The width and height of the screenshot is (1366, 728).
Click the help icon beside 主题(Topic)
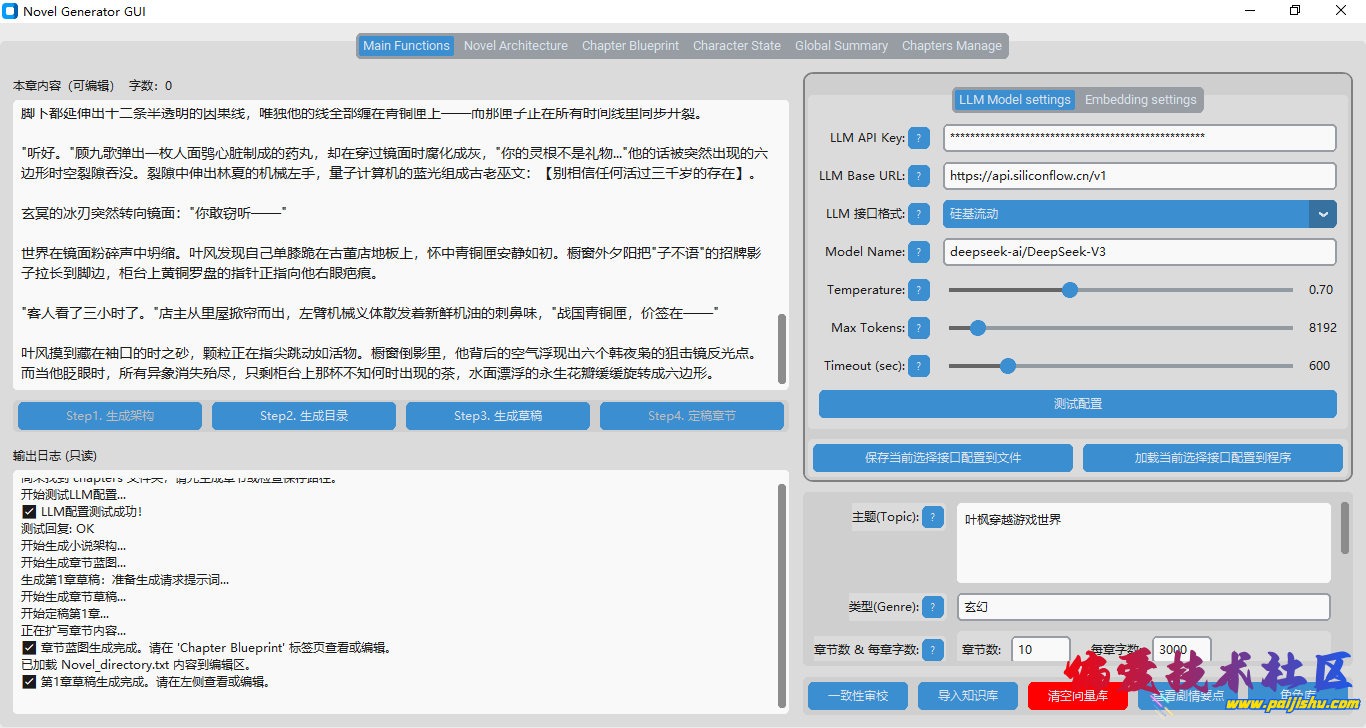[933, 517]
